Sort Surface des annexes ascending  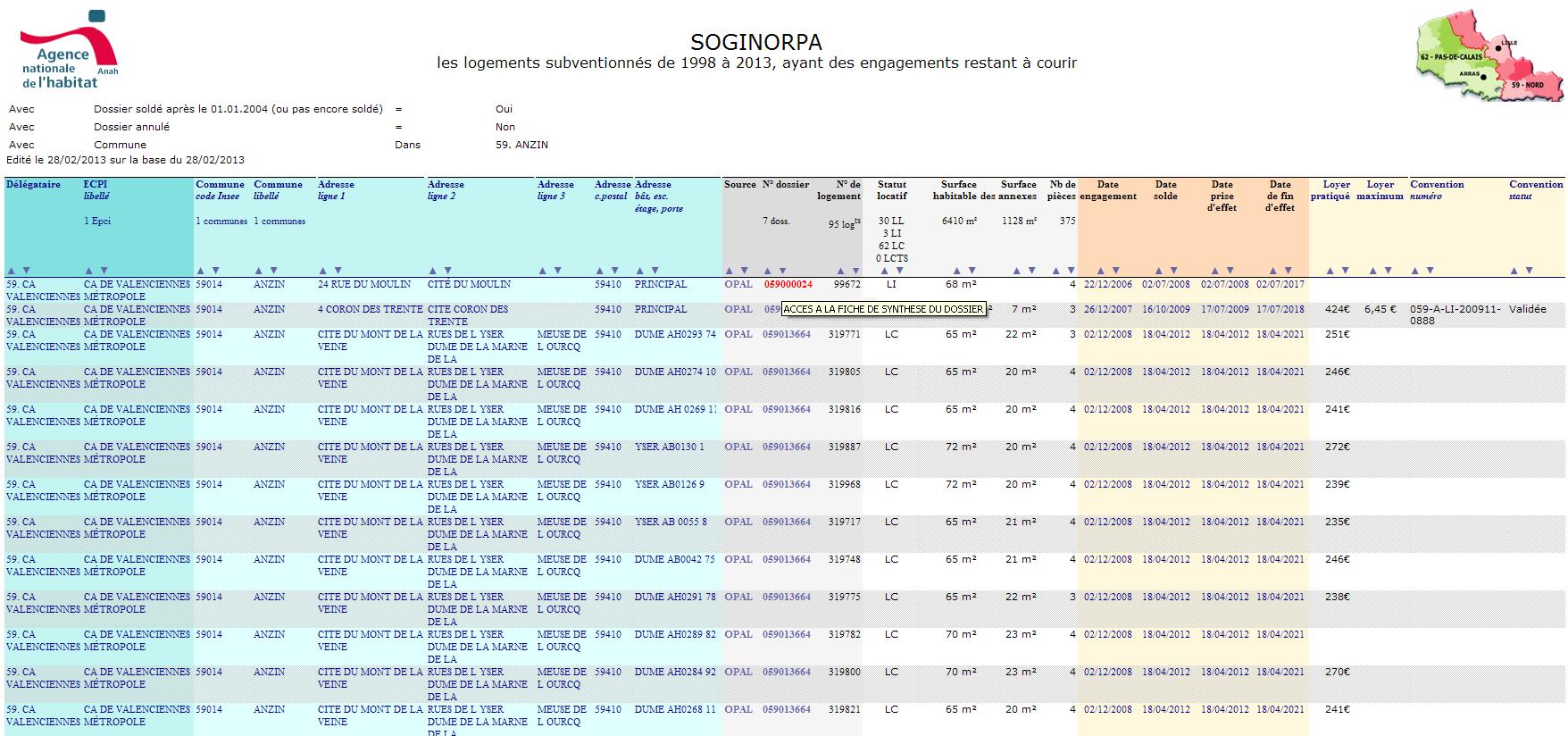[1016, 271]
